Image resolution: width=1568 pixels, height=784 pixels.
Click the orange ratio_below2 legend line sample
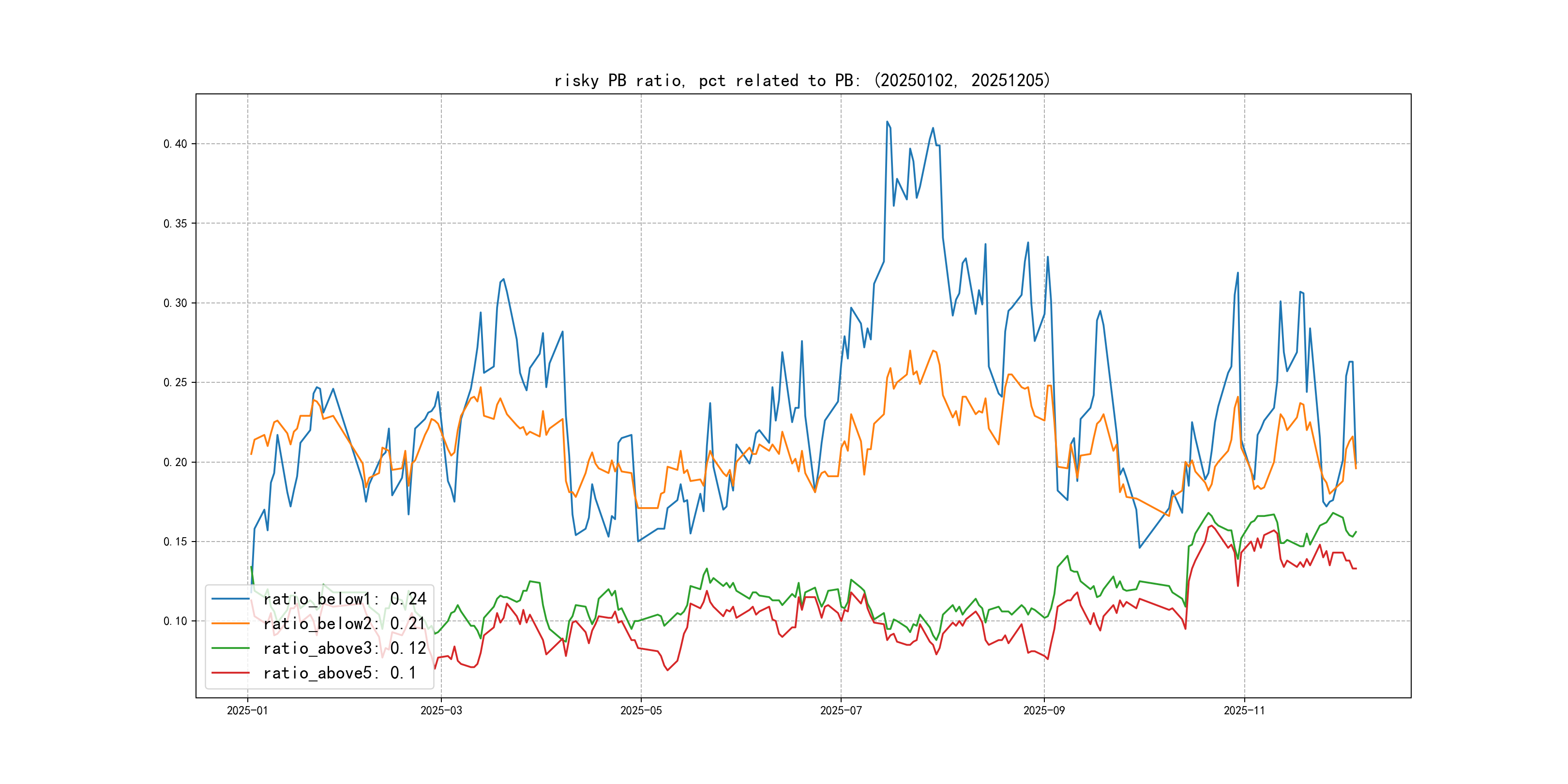230,623
